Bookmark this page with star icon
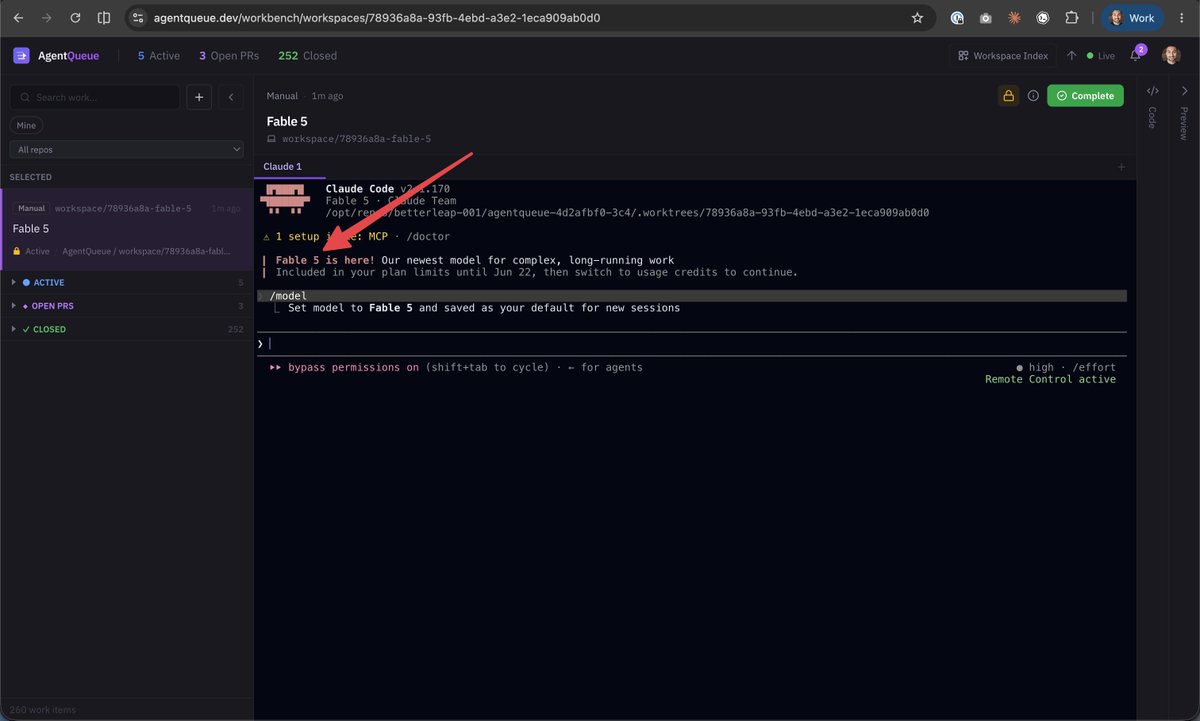Screen dimensions: 1200x721 [x=917, y=18]
